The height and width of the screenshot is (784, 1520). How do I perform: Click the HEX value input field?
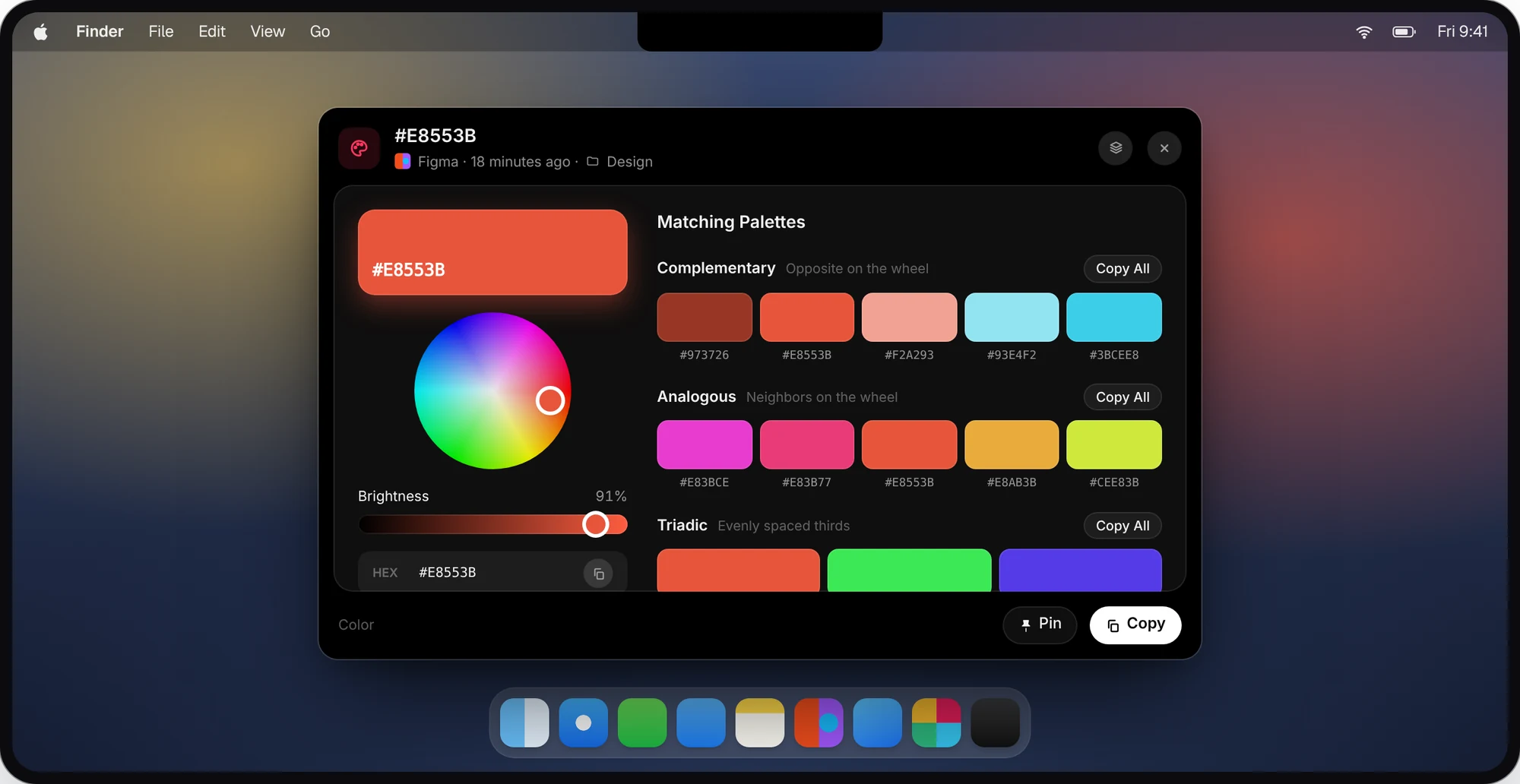(x=492, y=572)
